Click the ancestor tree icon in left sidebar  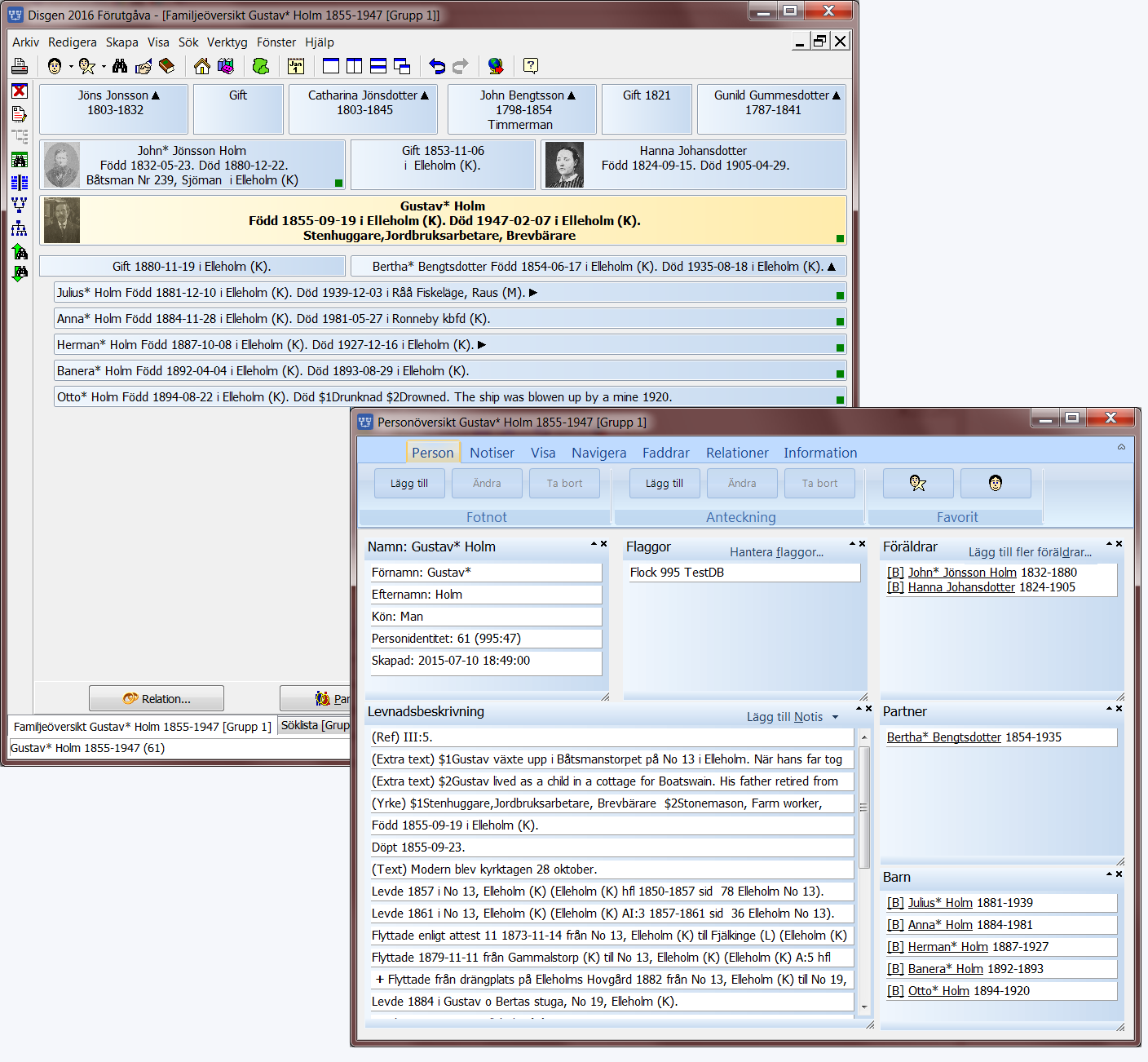(20, 205)
